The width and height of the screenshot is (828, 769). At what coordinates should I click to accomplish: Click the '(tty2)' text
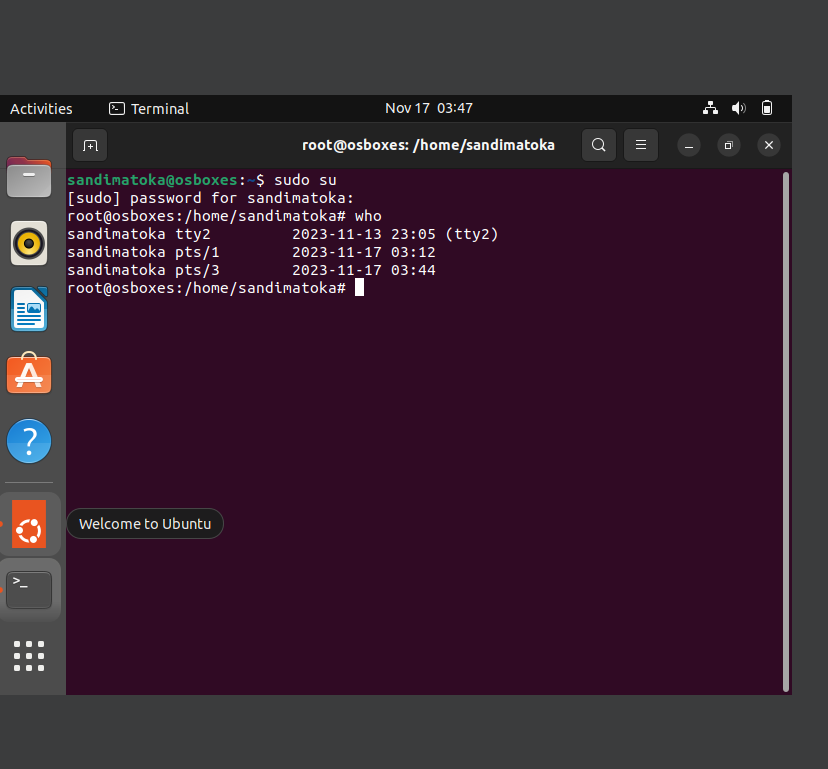pos(472,234)
